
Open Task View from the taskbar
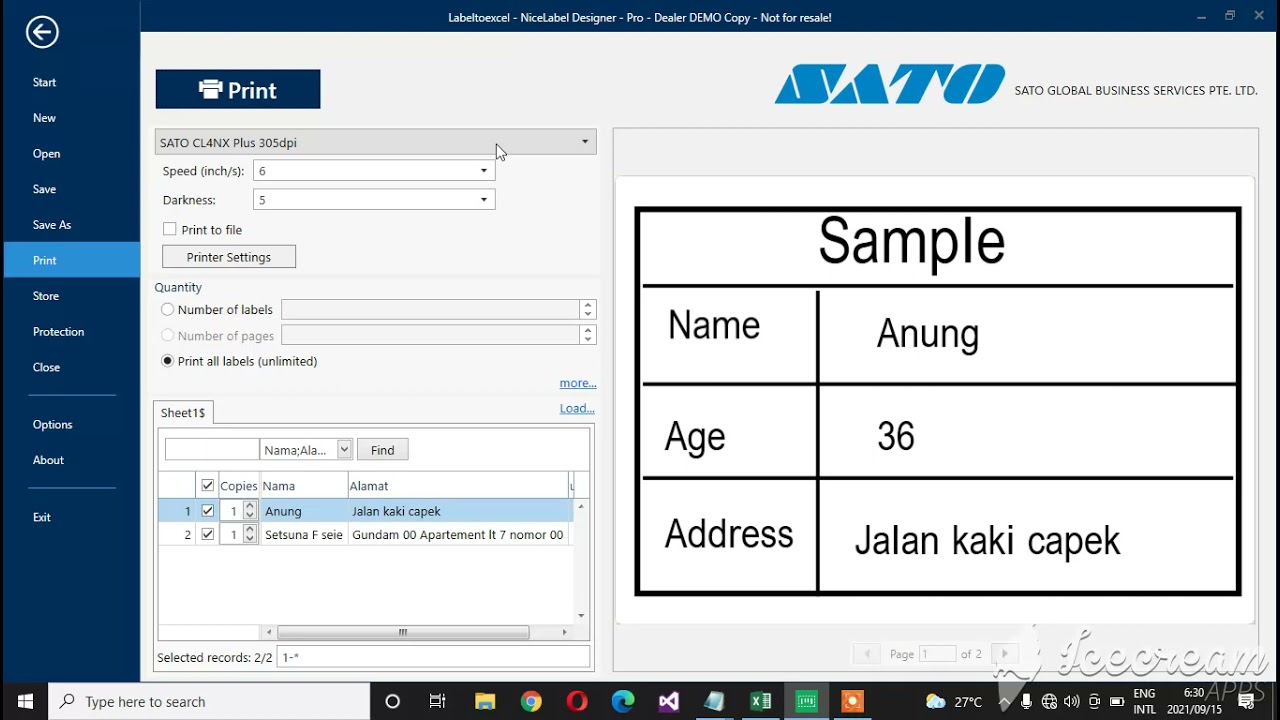[x=438, y=701]
